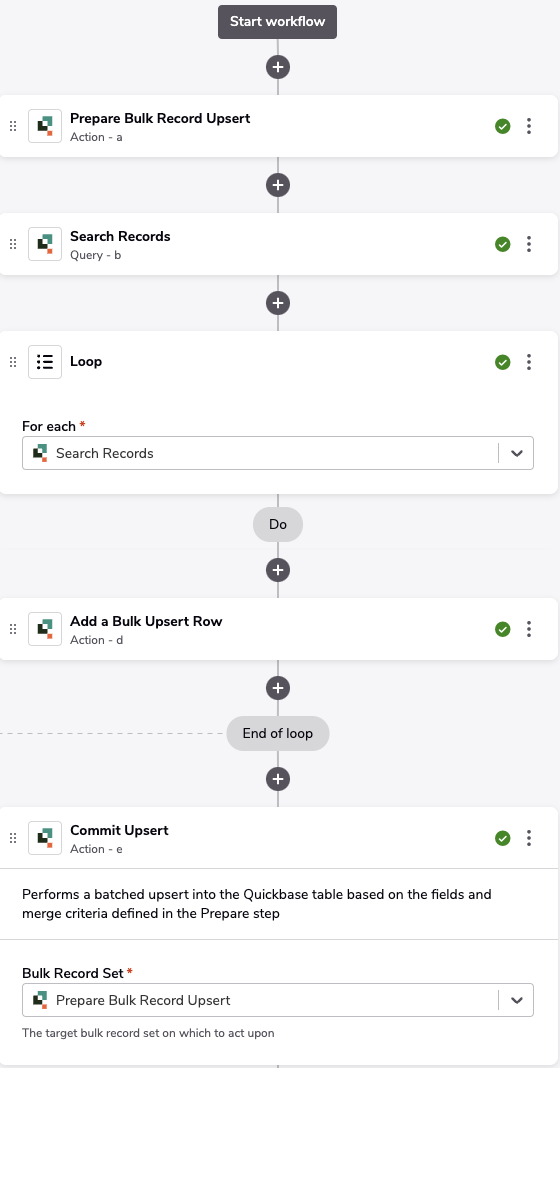This screenshot has width=560, height=1186.
Task: Click the Quickbase icon on Search Records
Action: coord(45,244)
